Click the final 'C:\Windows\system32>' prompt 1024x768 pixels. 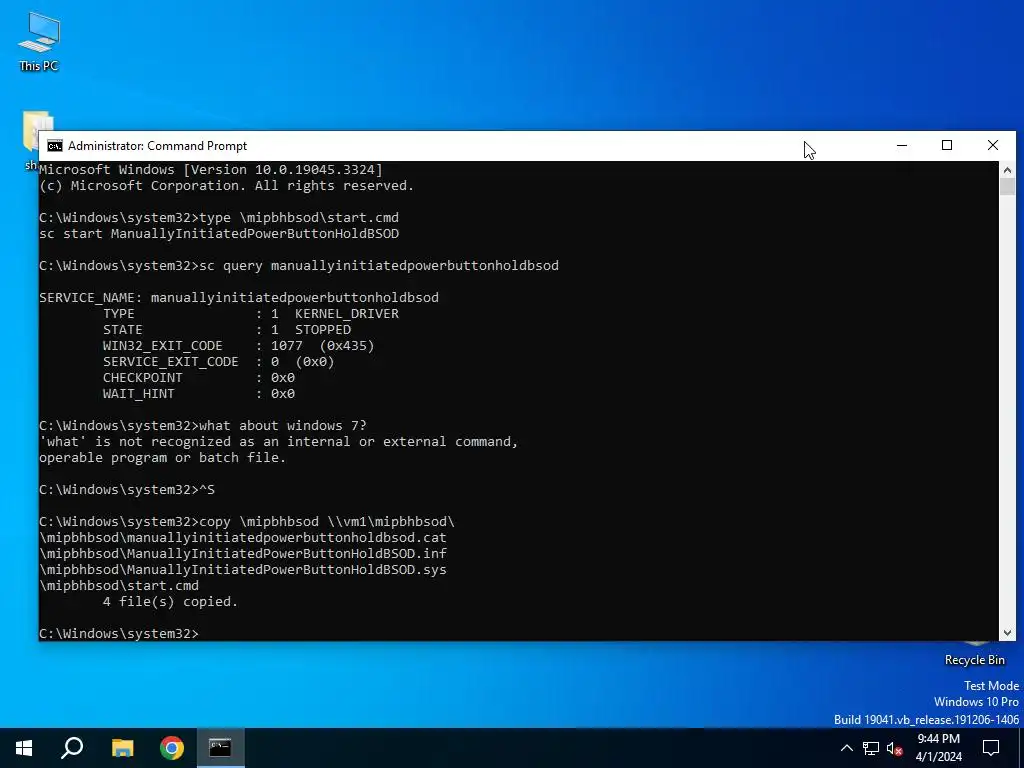(119, 633)
